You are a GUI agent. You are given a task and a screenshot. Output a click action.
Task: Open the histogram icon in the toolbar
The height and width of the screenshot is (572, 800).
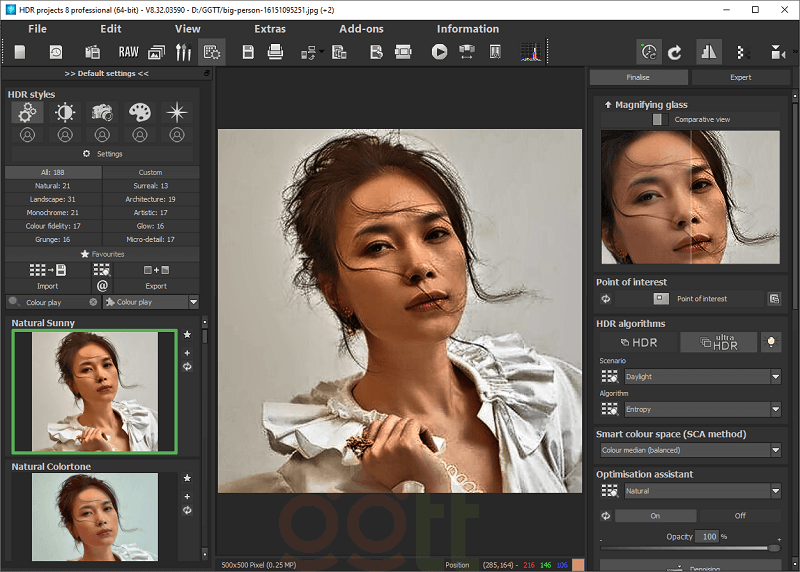click(532, 52)
